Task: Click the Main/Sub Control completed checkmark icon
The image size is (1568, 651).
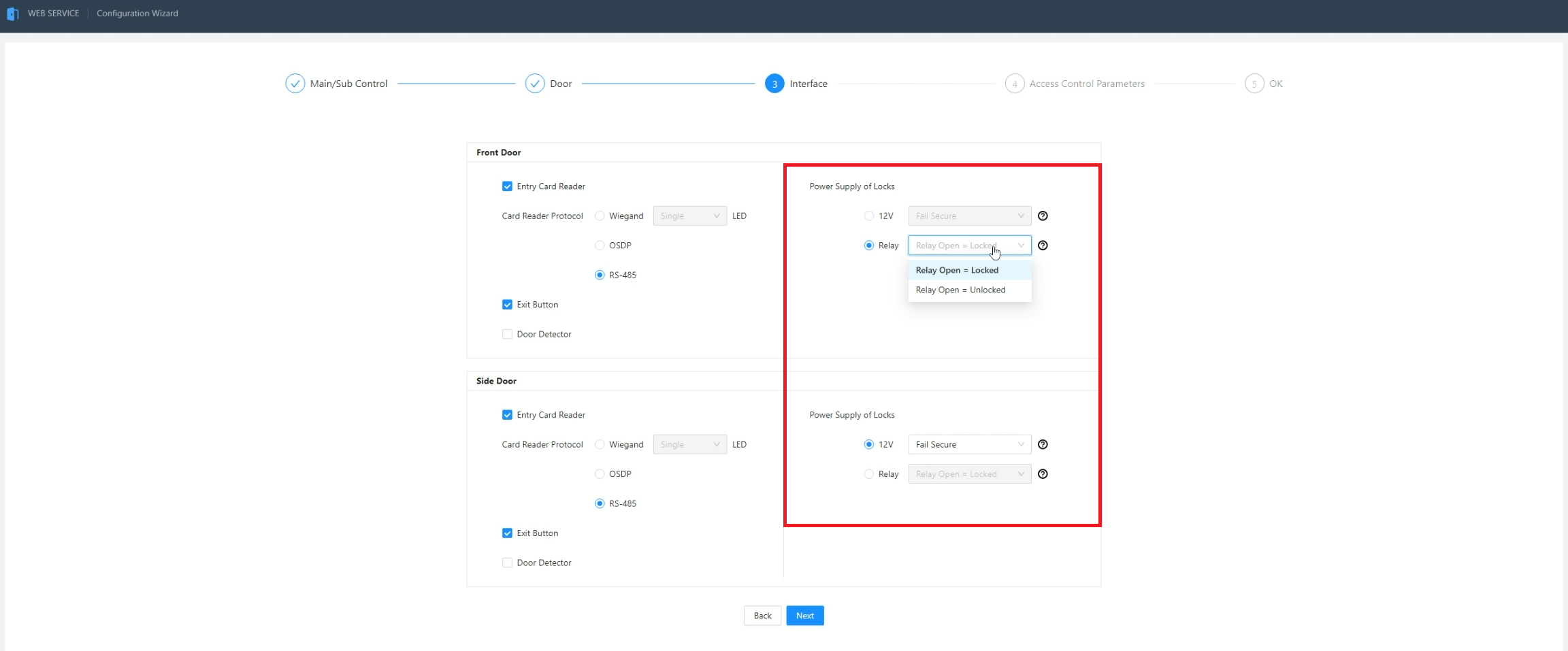Action: pyautogui.click(x=295, y=84)
